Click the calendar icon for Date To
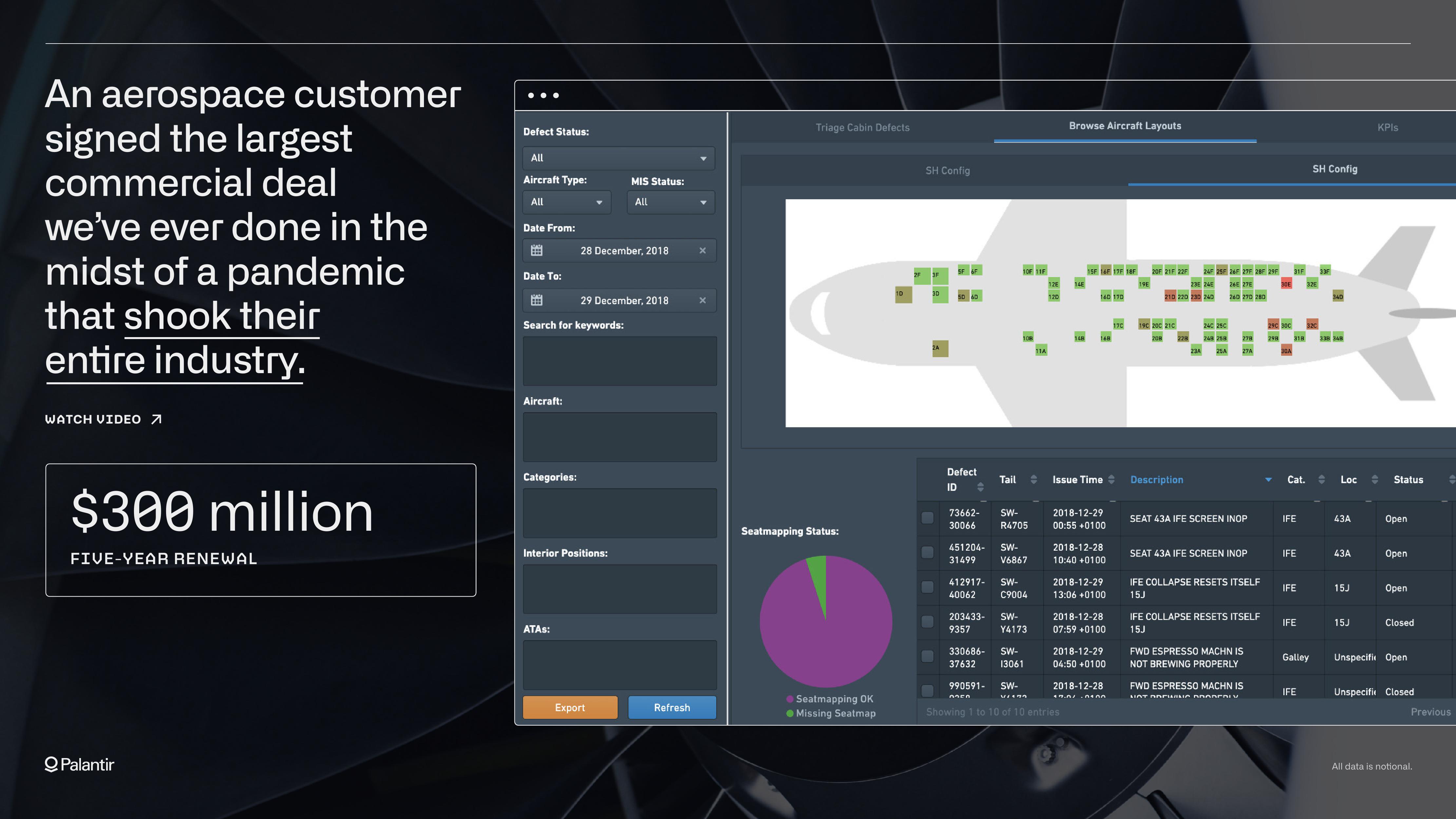 tap(537, 300)
